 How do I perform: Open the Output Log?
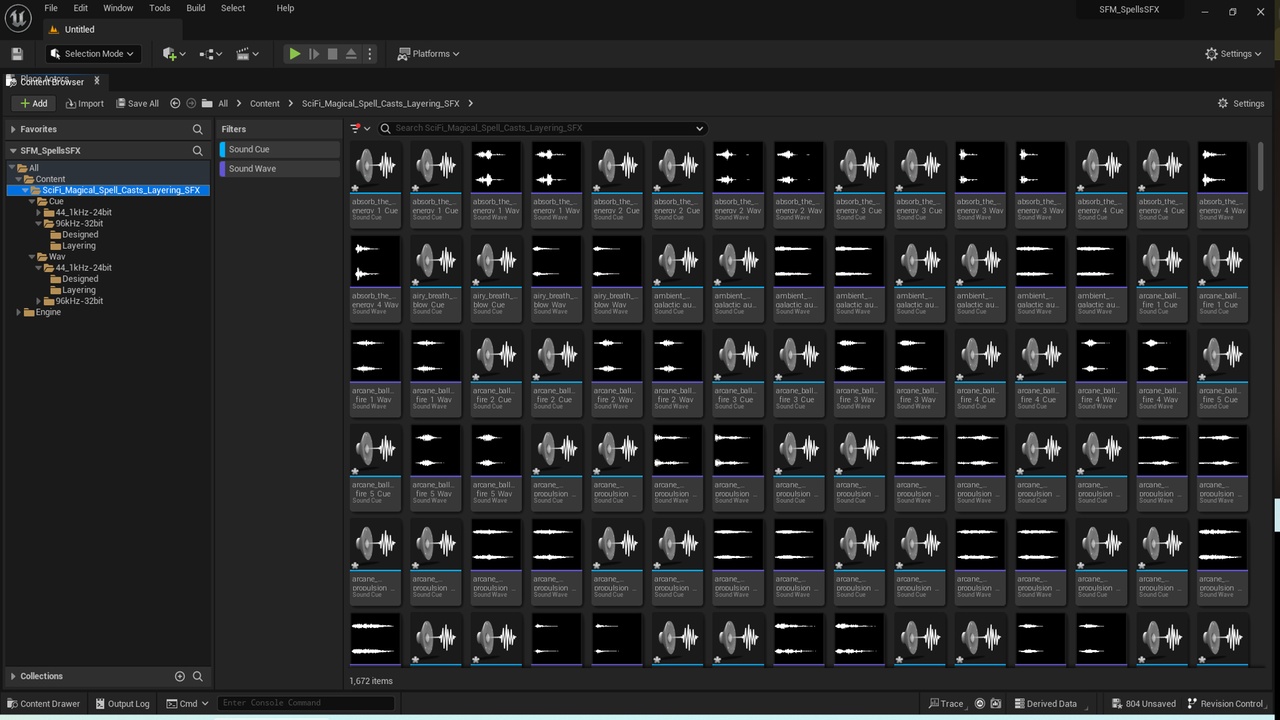(121, 703)
